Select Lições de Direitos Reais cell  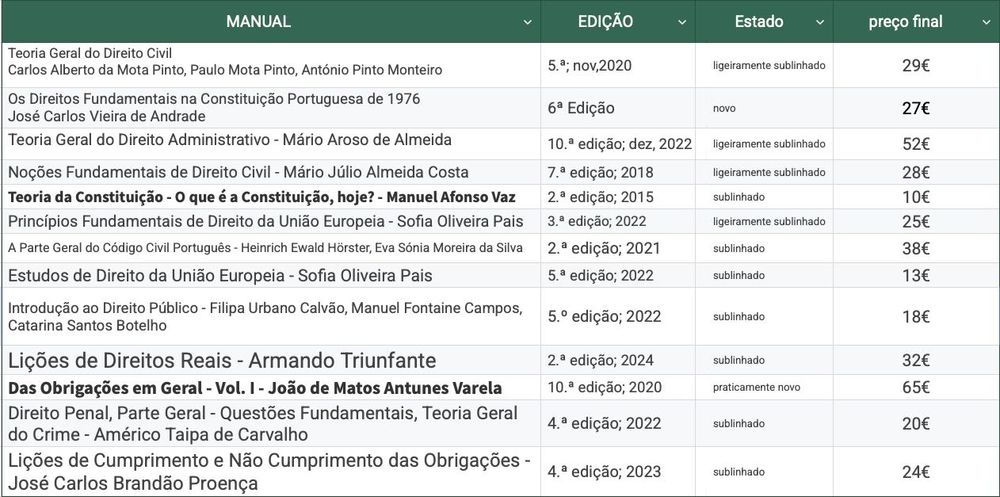tap(224, 360)
